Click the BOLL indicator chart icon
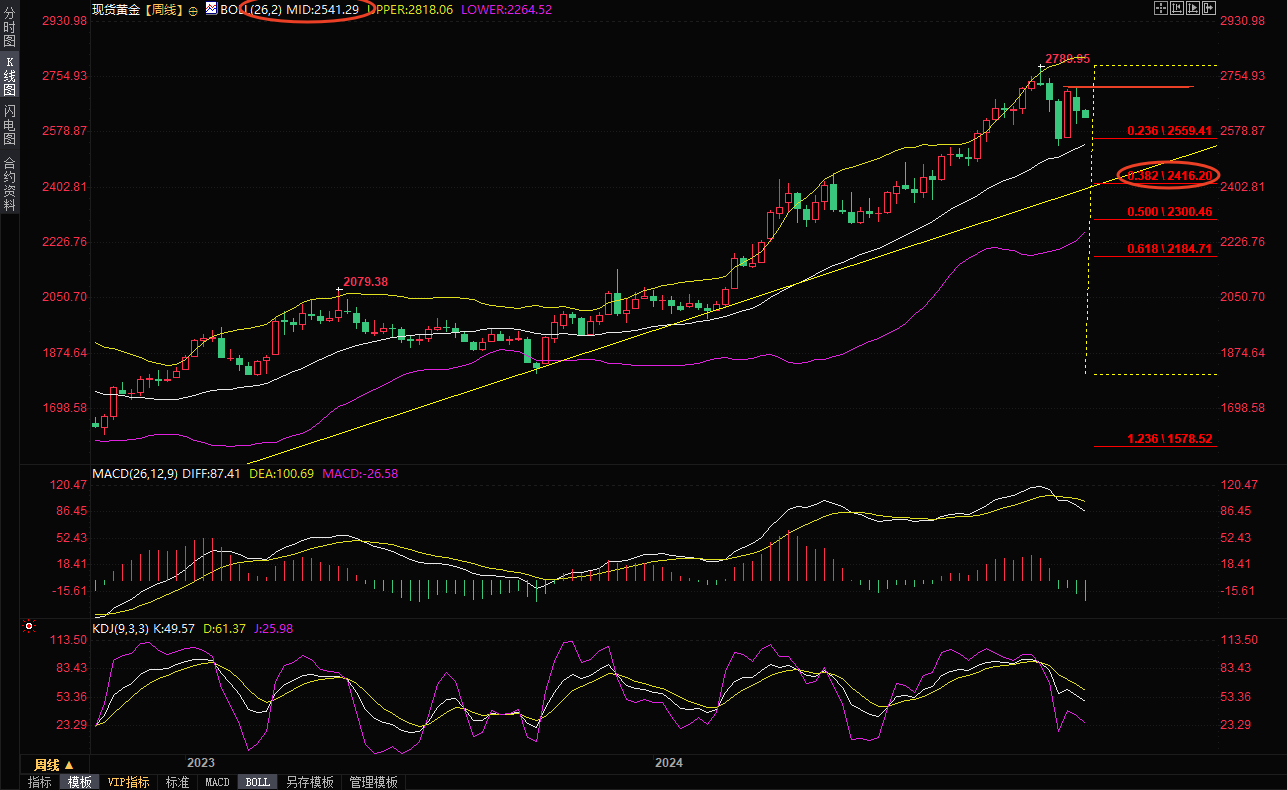Image resolution: width=1287 pixels, height=790 pixels. [211, 8]
